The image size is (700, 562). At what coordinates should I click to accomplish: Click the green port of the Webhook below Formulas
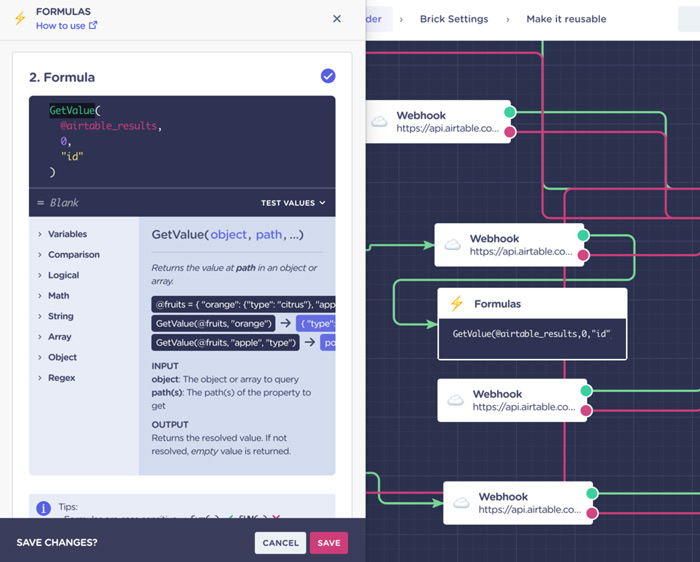click(x=586, y=391)
